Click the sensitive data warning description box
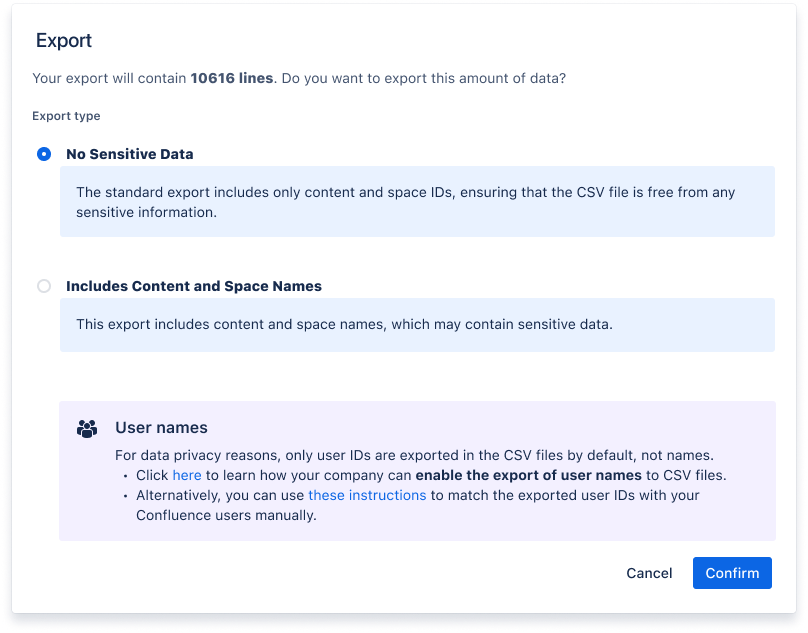The image size is (808, 633). [x=417, y=325]
